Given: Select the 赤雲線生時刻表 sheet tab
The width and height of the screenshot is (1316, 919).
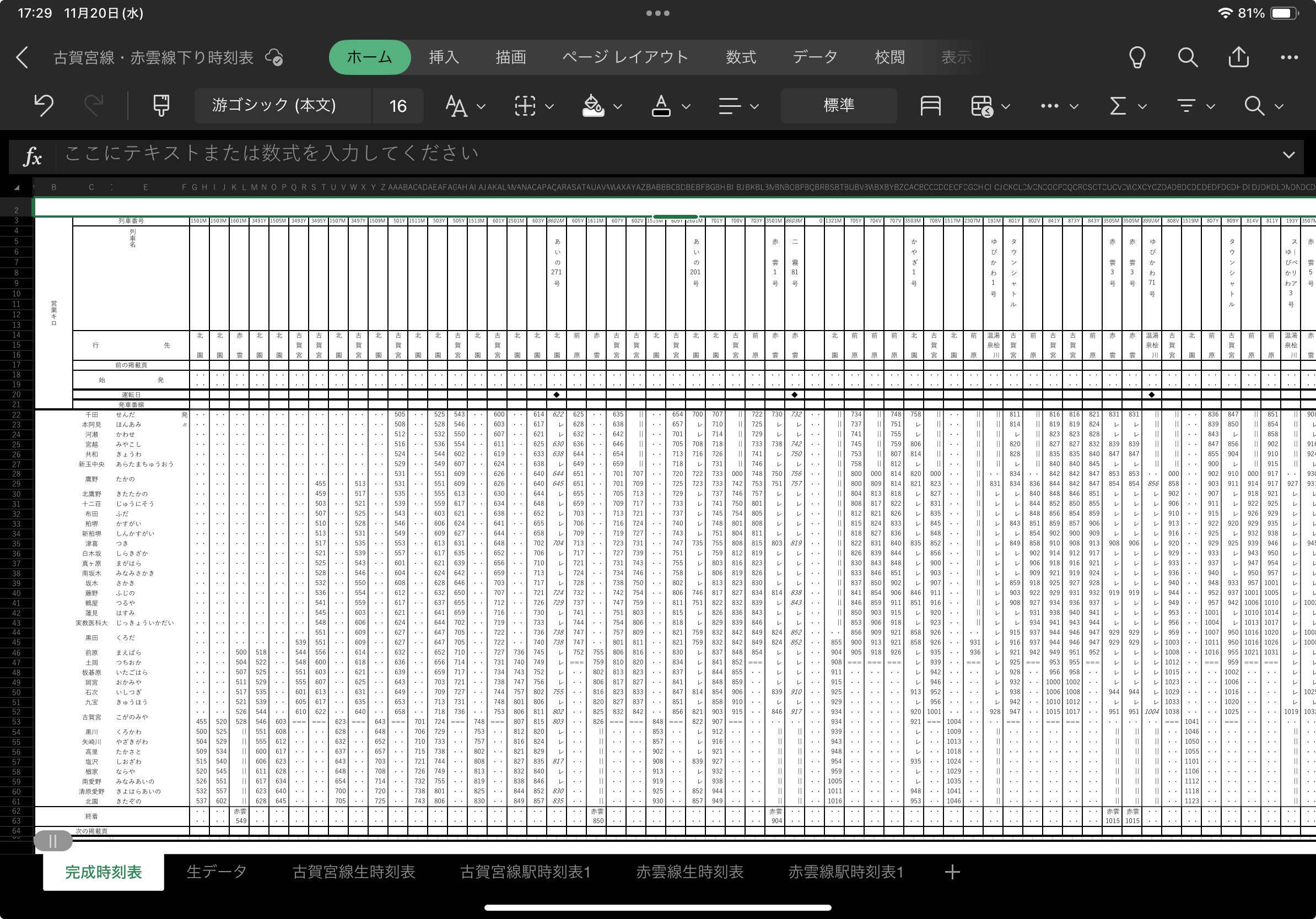Looking at the screenshot, I should [x=689, y=872].
